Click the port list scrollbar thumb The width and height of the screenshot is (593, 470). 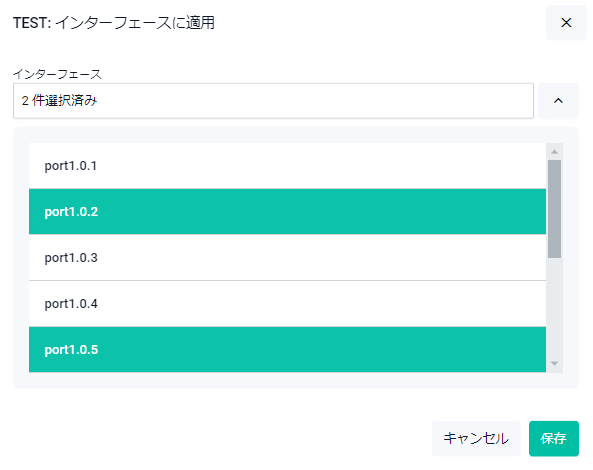(554, 209)
